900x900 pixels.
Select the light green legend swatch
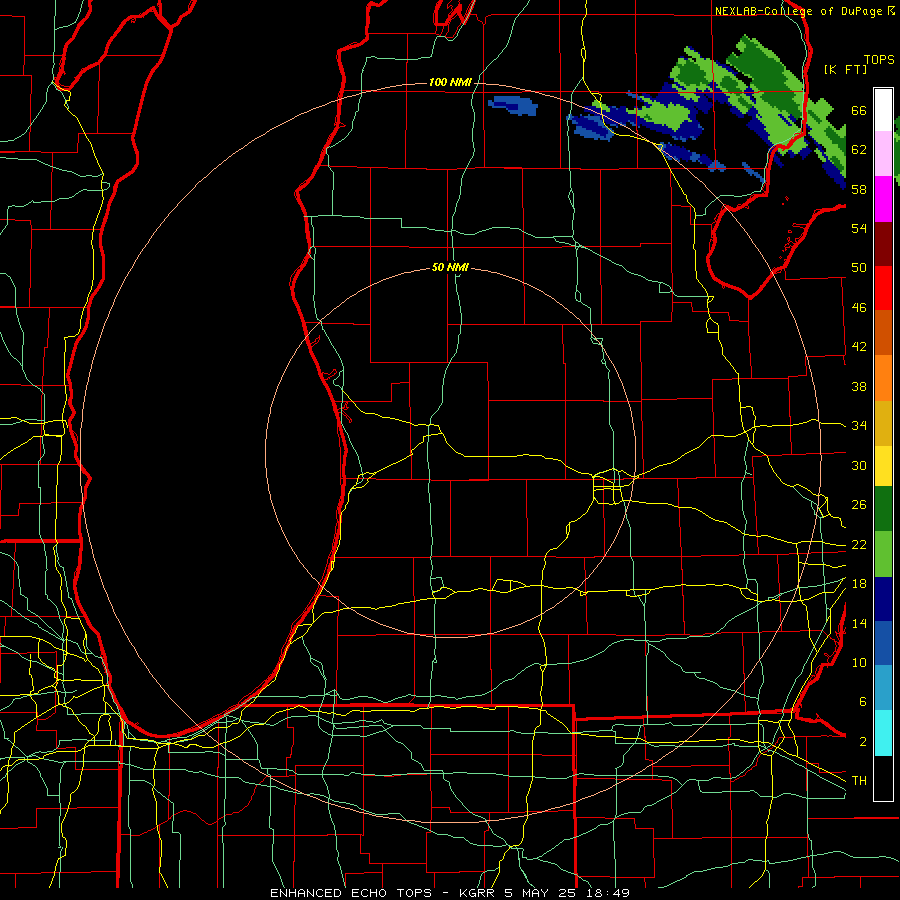click(x=883, y=554)
